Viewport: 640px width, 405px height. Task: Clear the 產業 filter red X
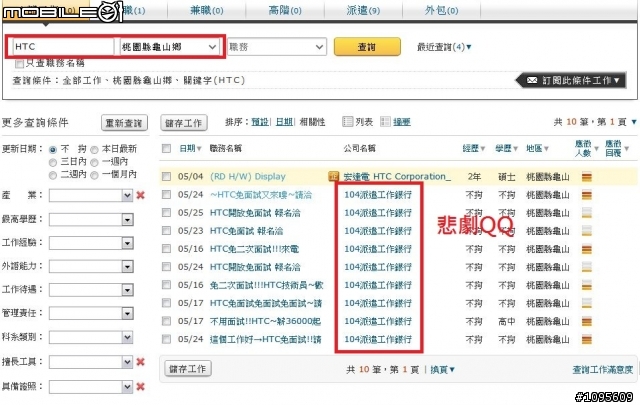140,195
